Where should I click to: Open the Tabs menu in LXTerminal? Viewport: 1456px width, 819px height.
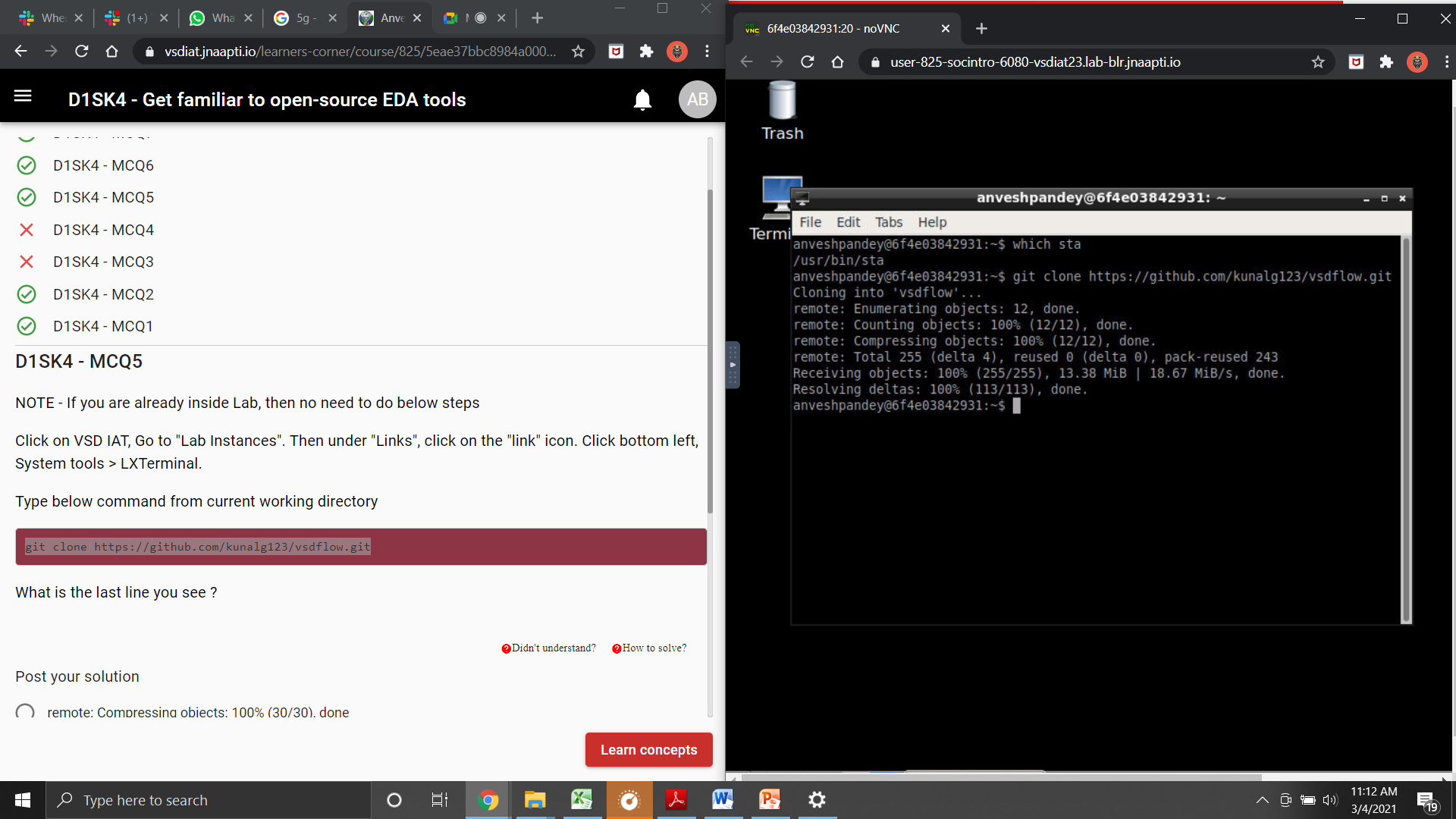pos(889,222)
